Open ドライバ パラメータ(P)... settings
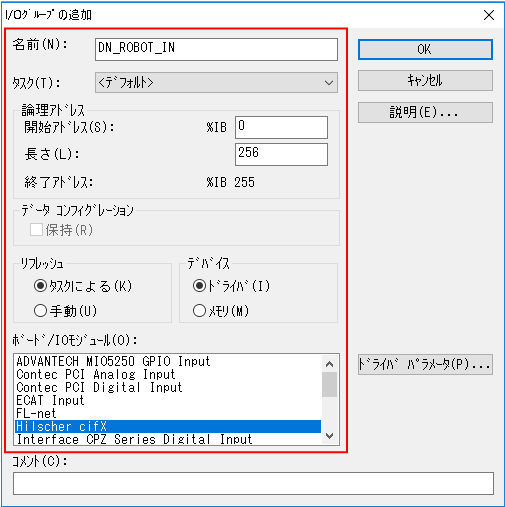505x507 pixels. point(425,364)
